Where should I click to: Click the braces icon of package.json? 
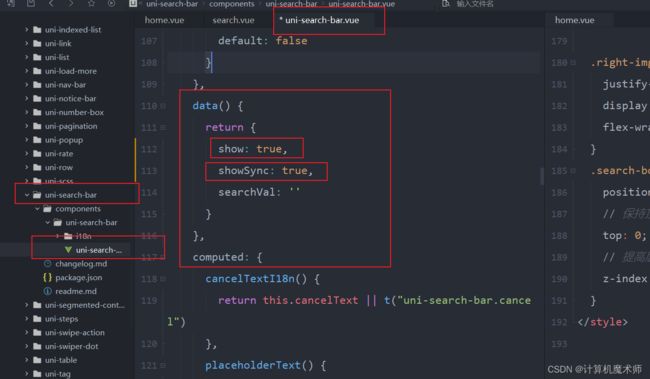(48, 277)
